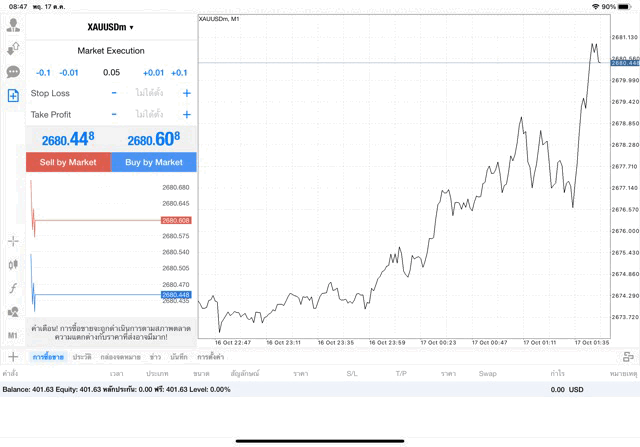Open the indicators function icon
The height and width of the screenshot is (447, 640).
[x=13, y=288]
